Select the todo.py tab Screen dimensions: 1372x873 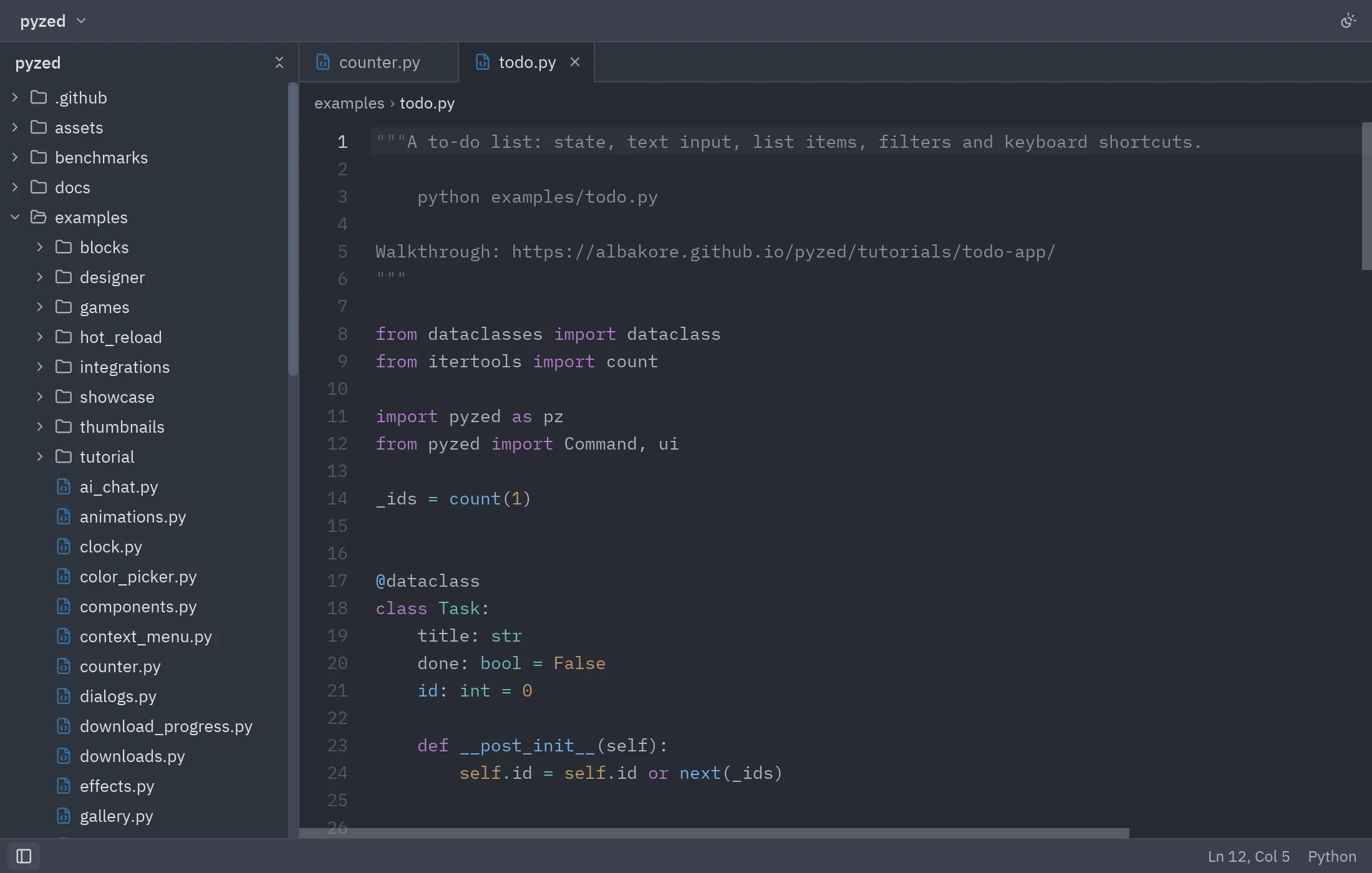point(527,62)
